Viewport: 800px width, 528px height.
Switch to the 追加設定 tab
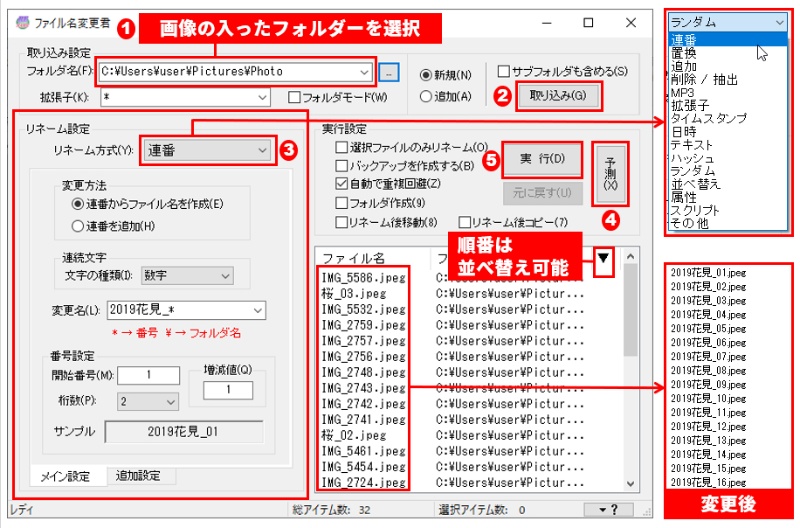click(138, 476)
